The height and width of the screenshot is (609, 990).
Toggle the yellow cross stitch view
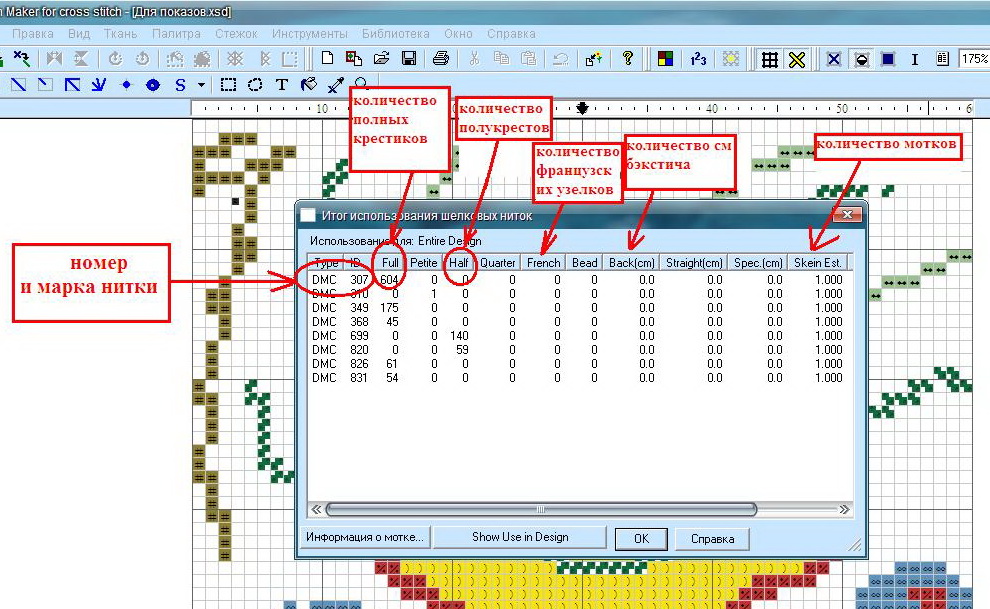click(x=796, y=59)
